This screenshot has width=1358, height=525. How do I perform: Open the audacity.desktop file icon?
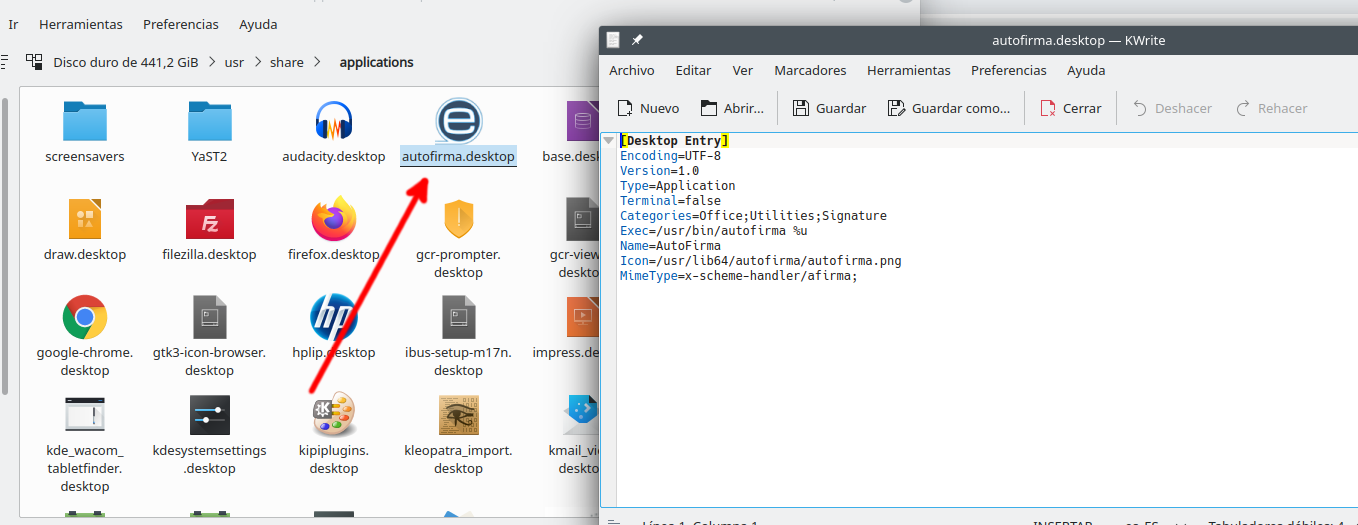click(334, 122)
